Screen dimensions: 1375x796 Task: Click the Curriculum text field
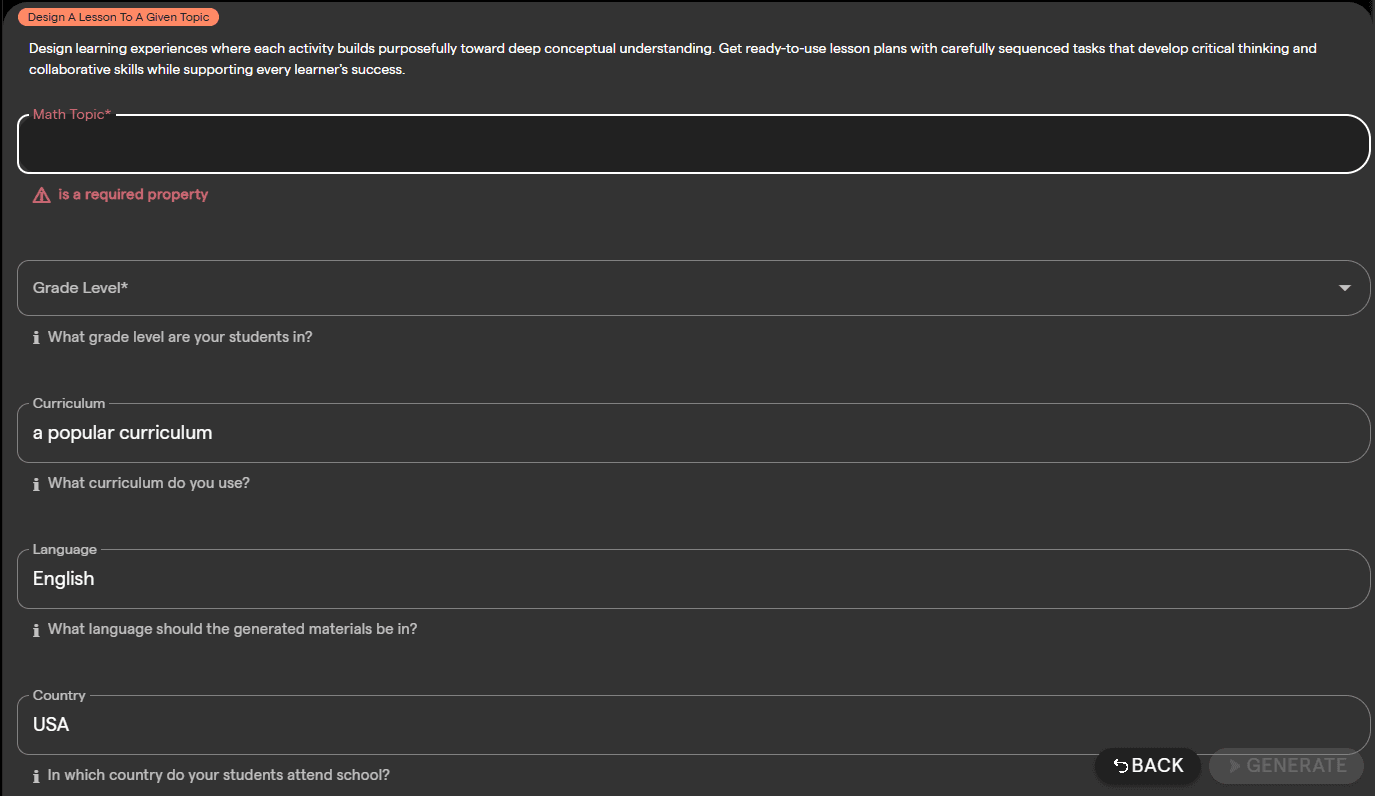click(x=693, y=433)
